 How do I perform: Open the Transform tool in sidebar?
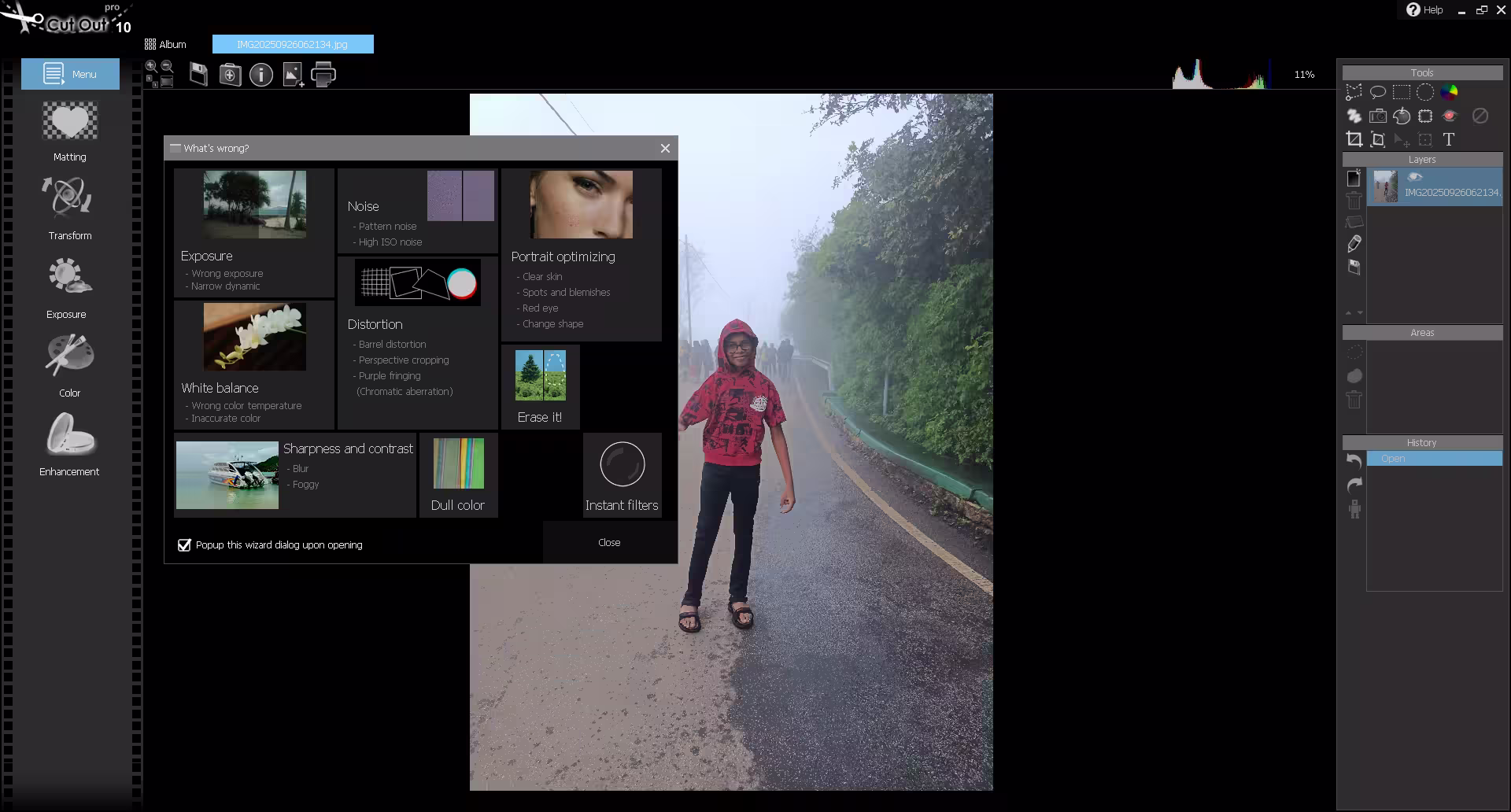coord(70,209)
